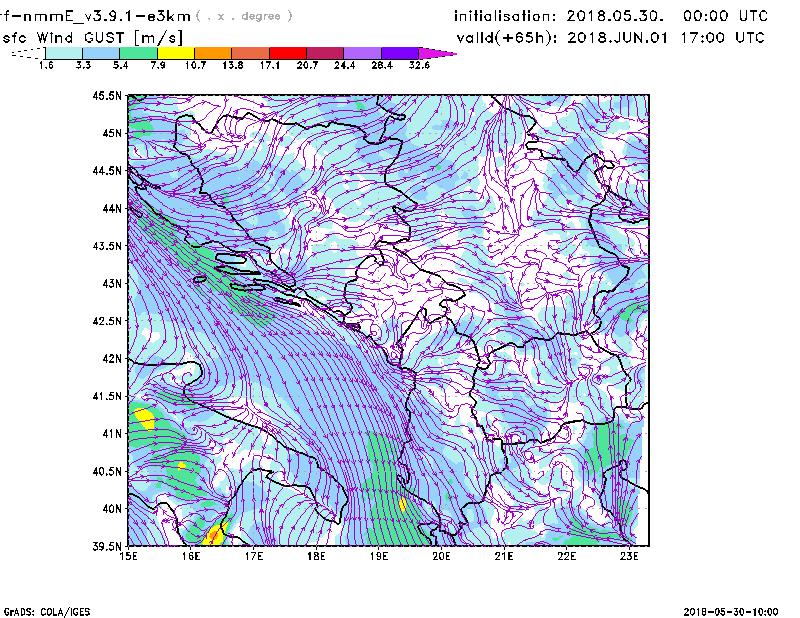Click the crimson 20.7–24.4 legend swatch
Screen dimensions: 800x618
[325, 53]
